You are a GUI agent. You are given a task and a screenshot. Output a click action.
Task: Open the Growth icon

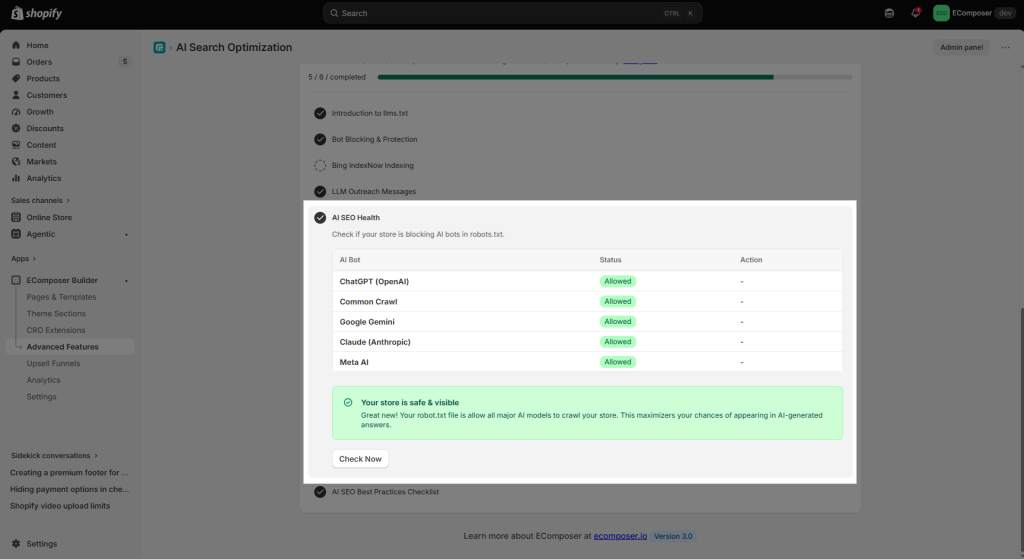16,112
